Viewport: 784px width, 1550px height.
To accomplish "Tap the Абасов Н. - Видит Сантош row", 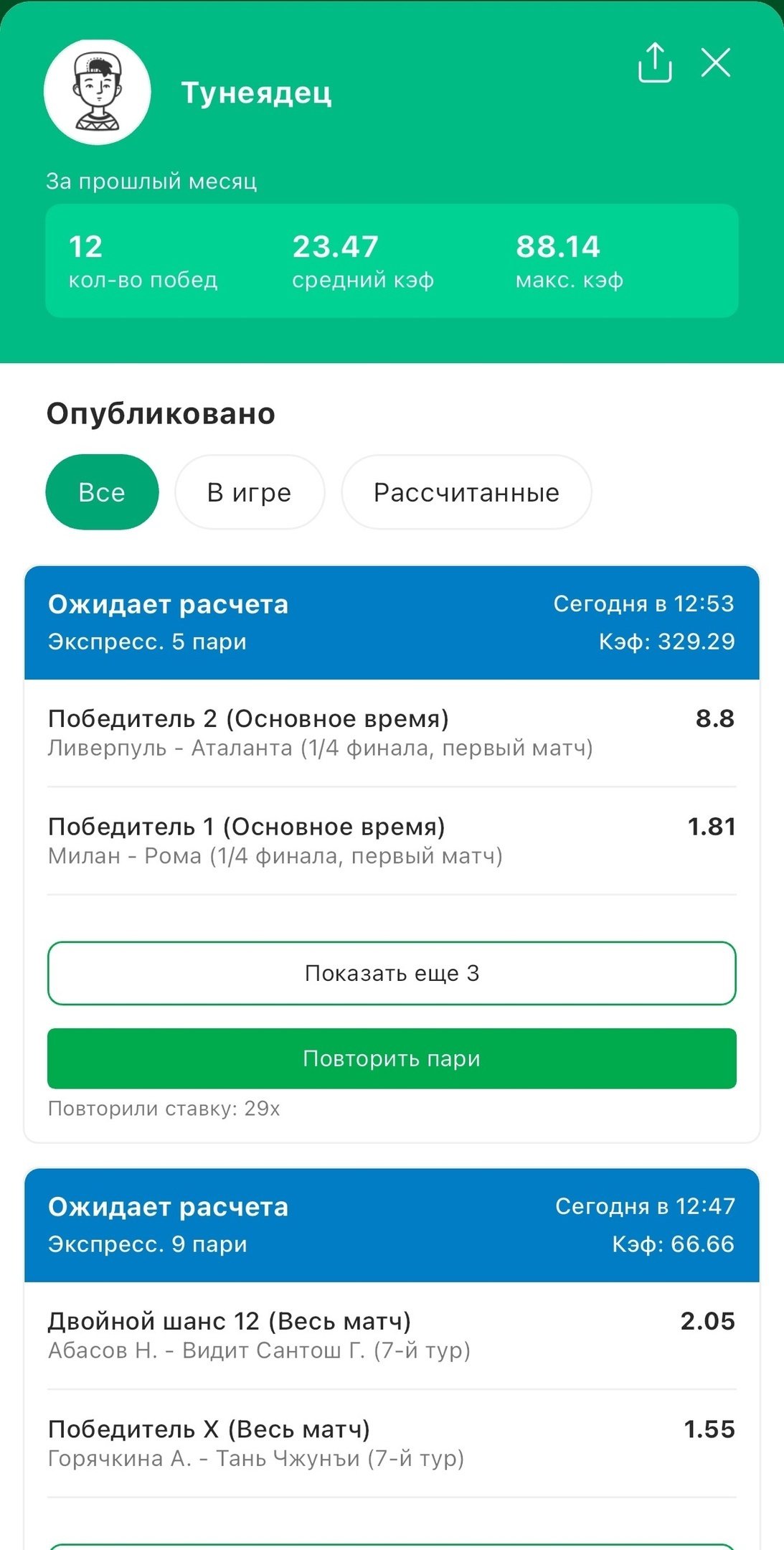I will point(259,1335).
